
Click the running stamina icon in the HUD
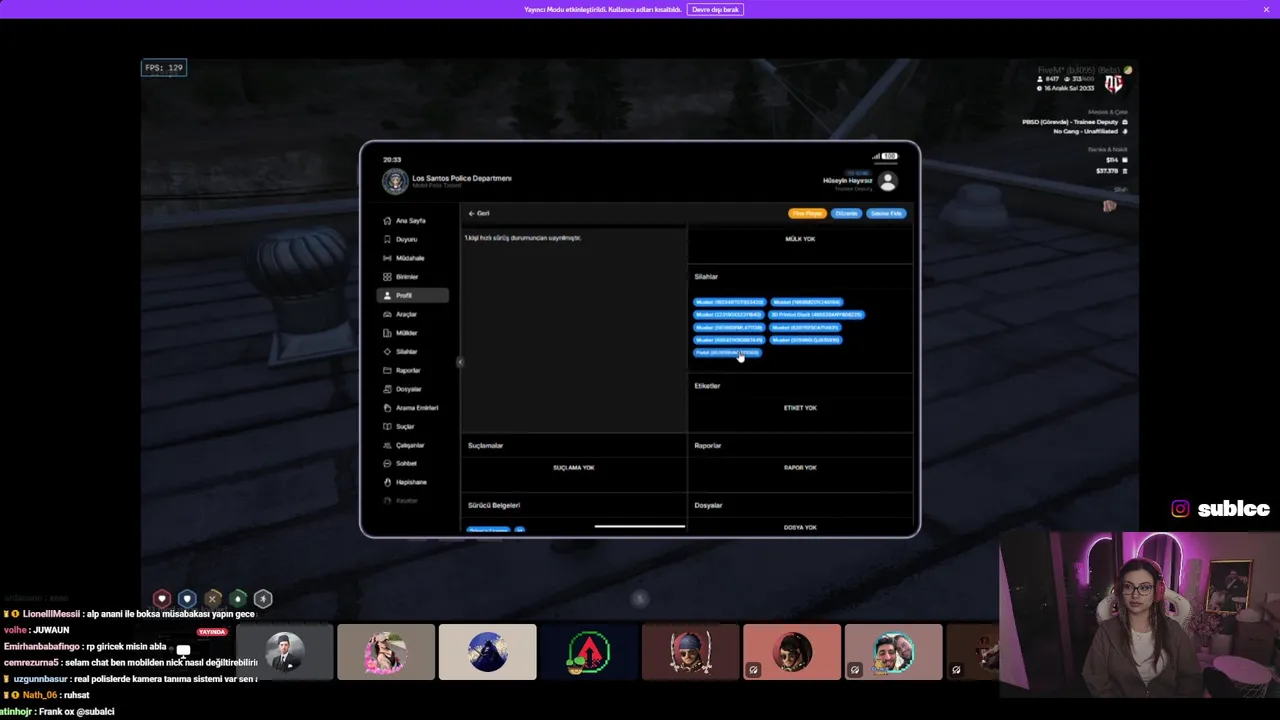pos(263,599)
